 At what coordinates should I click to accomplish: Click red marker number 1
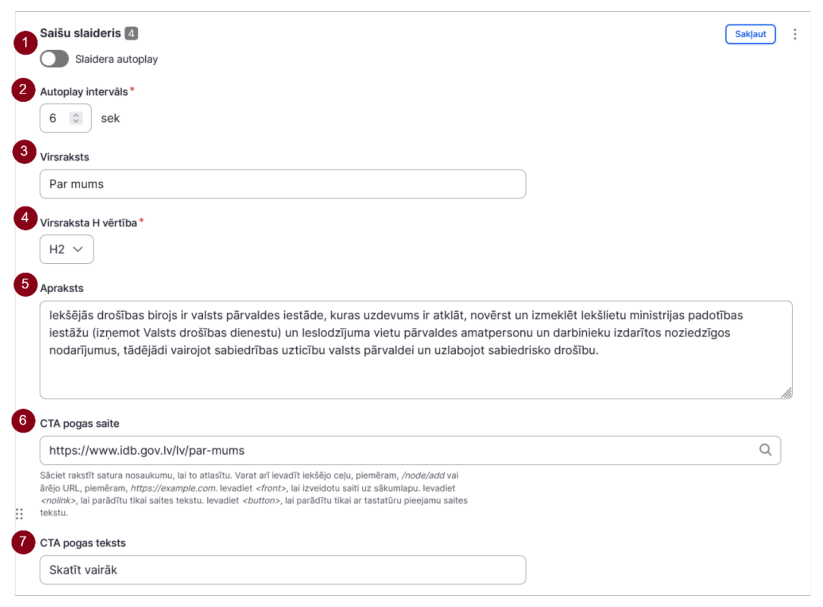pyautogui.click(x=25, y=43)
